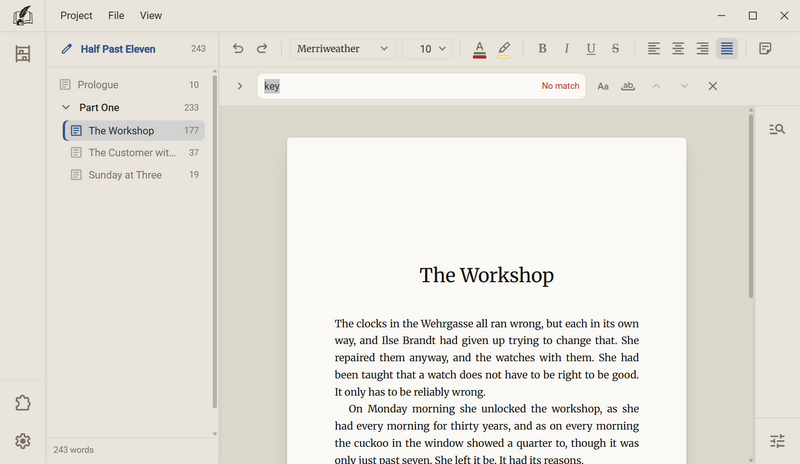Image resolution: width=800 pixels, height=464 pixels.
Task: Click the Sunday at Three document icon
Action: [x=76, y=175]
